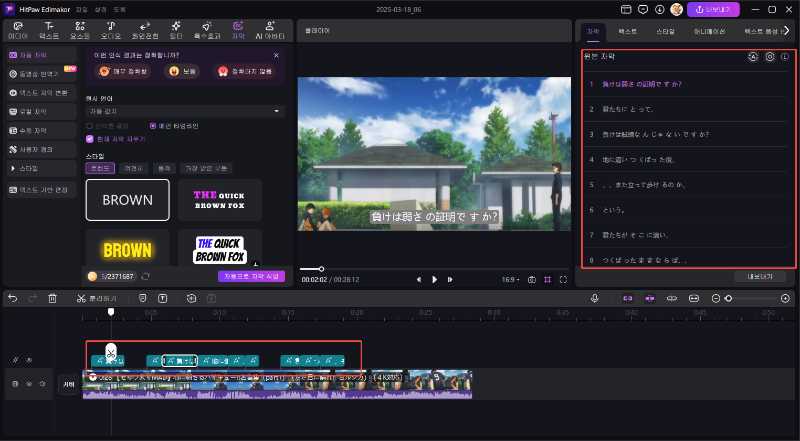Image resolution: width=800 pixels, height=441 pixels.
Task: Click the undo arrow in timeline toolbar
Action: [13, 298]
